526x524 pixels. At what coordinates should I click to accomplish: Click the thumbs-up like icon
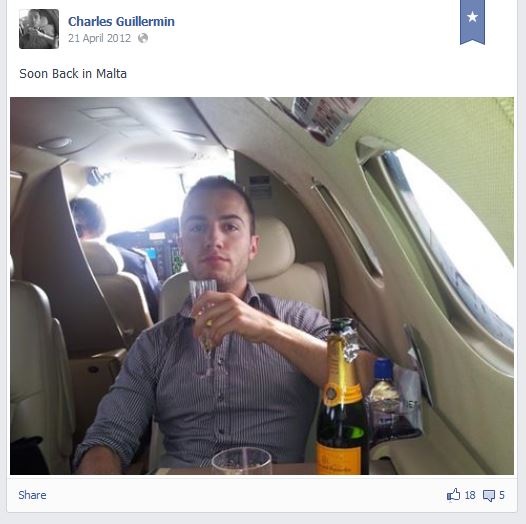pos(454,495)
